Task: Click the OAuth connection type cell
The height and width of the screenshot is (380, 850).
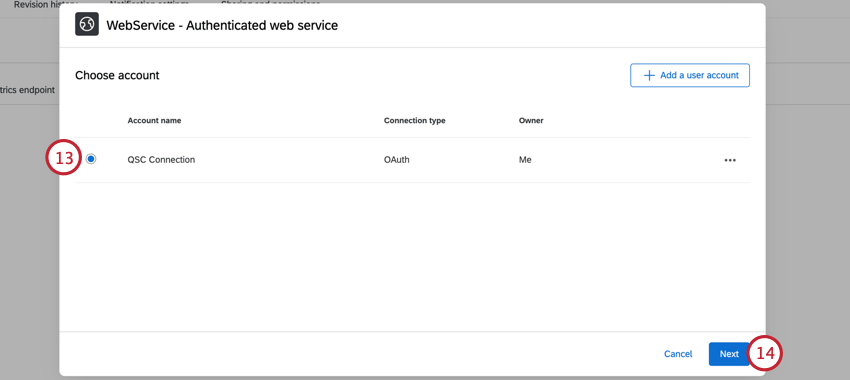Action: pos(397,160)
